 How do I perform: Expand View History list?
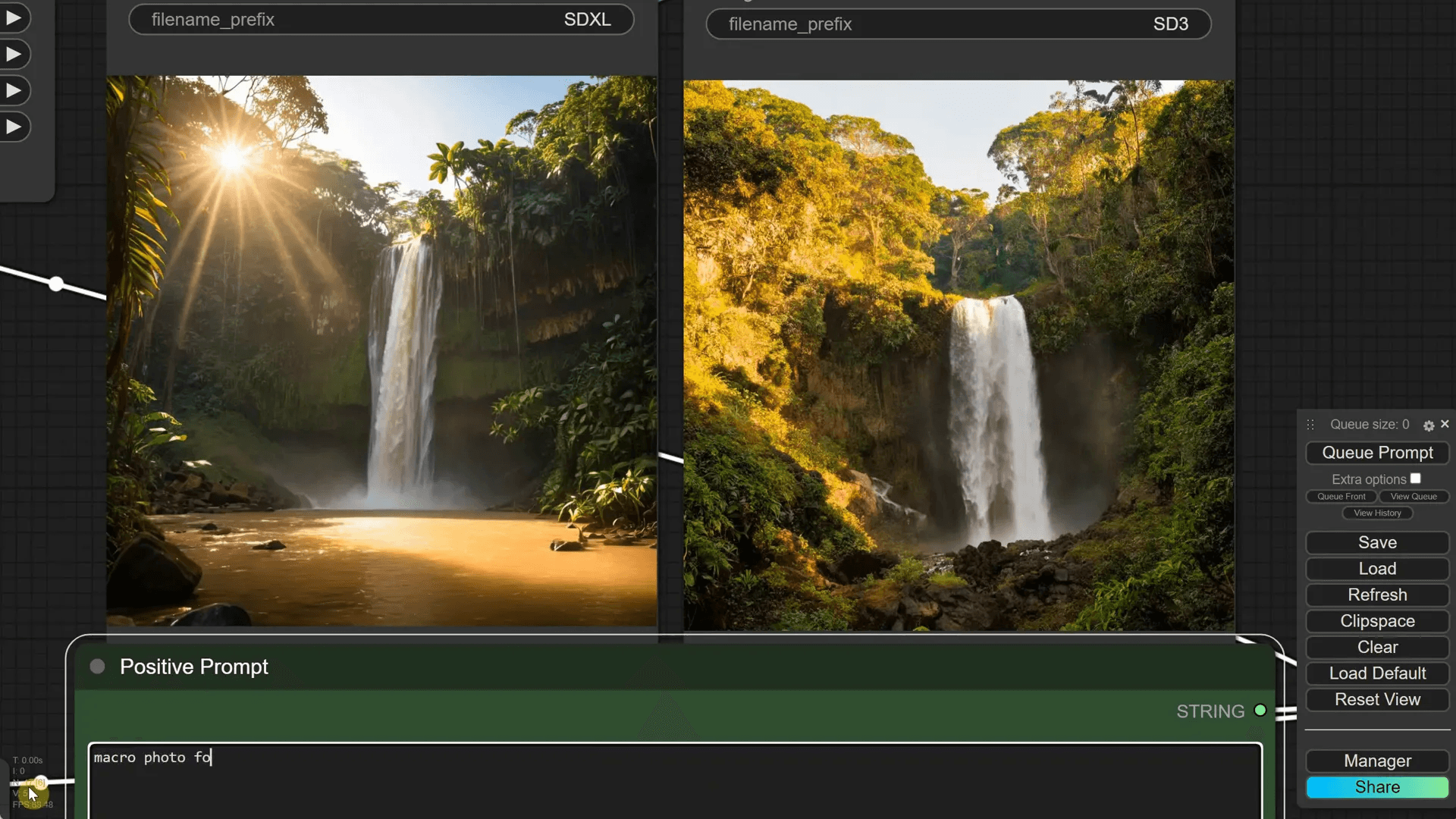pyautogui.click(x=1377, y=513)
